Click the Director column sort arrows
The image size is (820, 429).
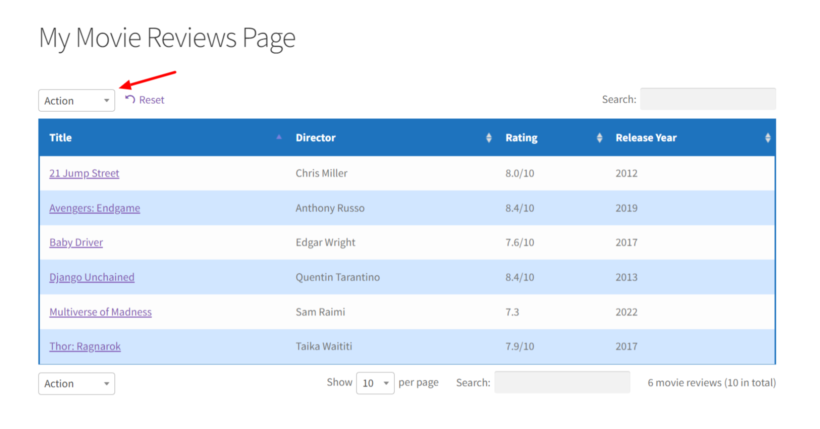[488, 138]
